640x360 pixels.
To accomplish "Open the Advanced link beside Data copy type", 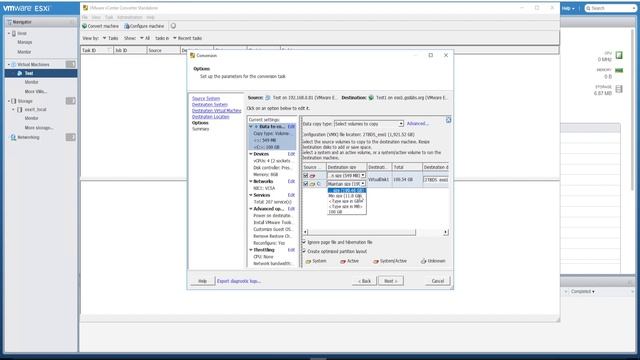I will tap(418, 124).
